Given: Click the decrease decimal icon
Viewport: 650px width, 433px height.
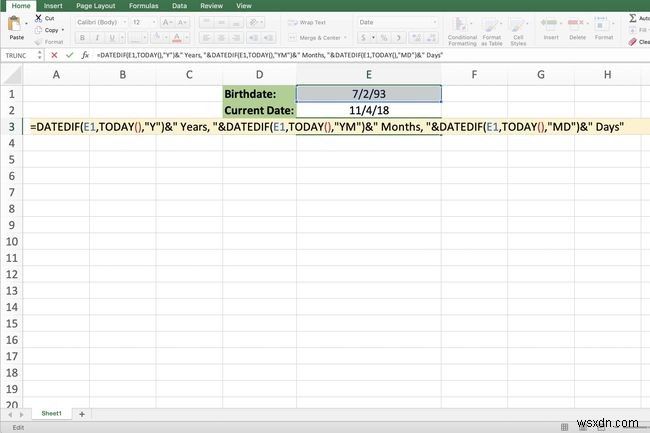Looking at the screenshot, I should 431,38.
